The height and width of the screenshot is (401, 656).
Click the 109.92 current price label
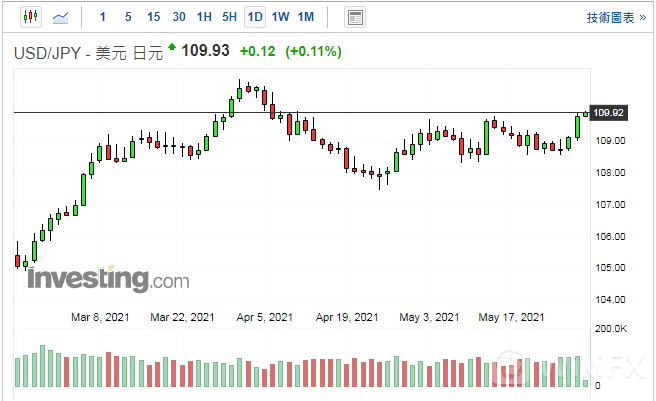(x=609, y=113)
